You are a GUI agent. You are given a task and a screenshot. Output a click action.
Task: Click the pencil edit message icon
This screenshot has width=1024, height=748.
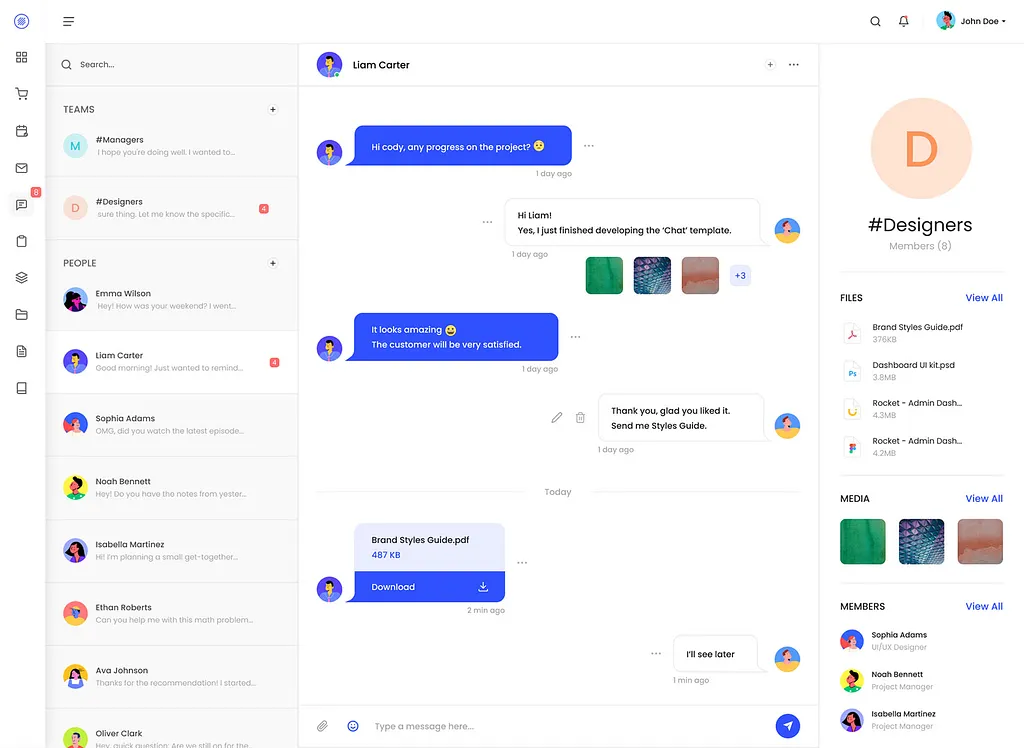click(557, 417)
